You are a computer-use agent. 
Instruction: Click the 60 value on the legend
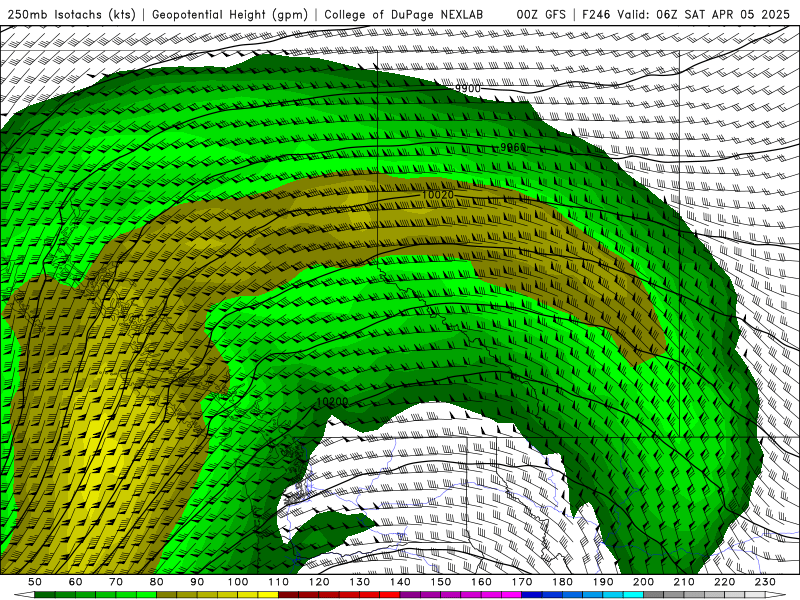pos(75,582)
